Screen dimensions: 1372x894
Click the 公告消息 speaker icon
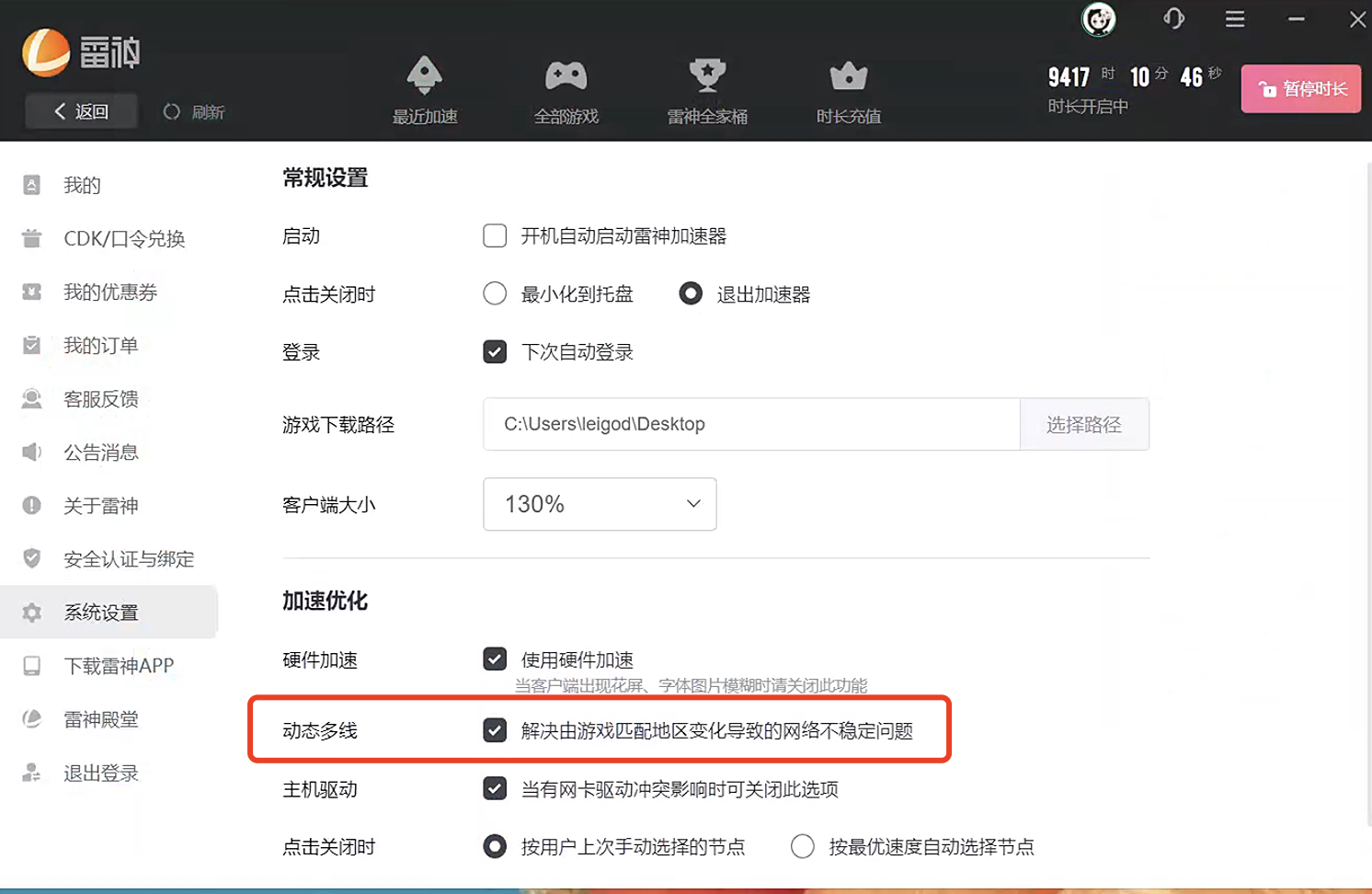31,452
